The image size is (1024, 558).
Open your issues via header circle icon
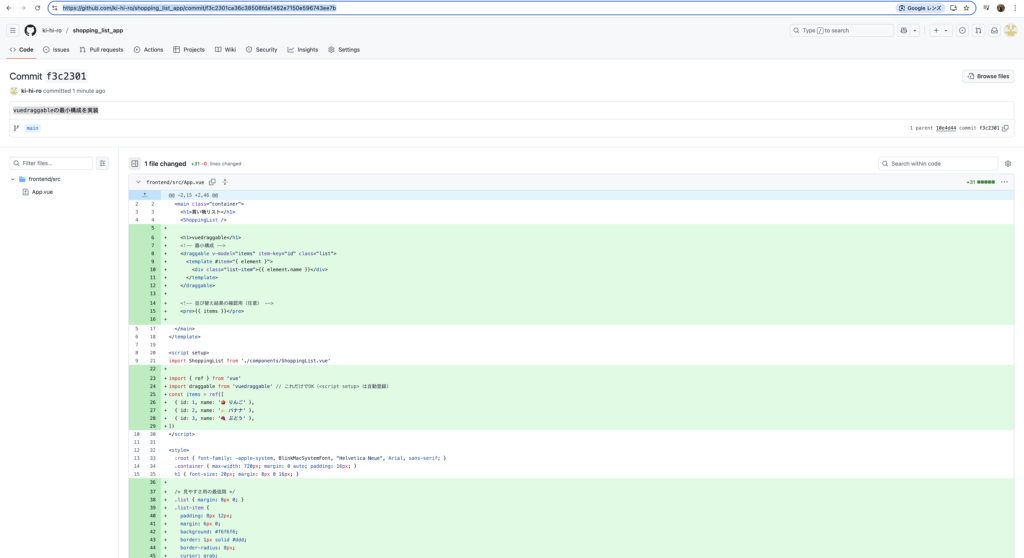pos(962,30)
